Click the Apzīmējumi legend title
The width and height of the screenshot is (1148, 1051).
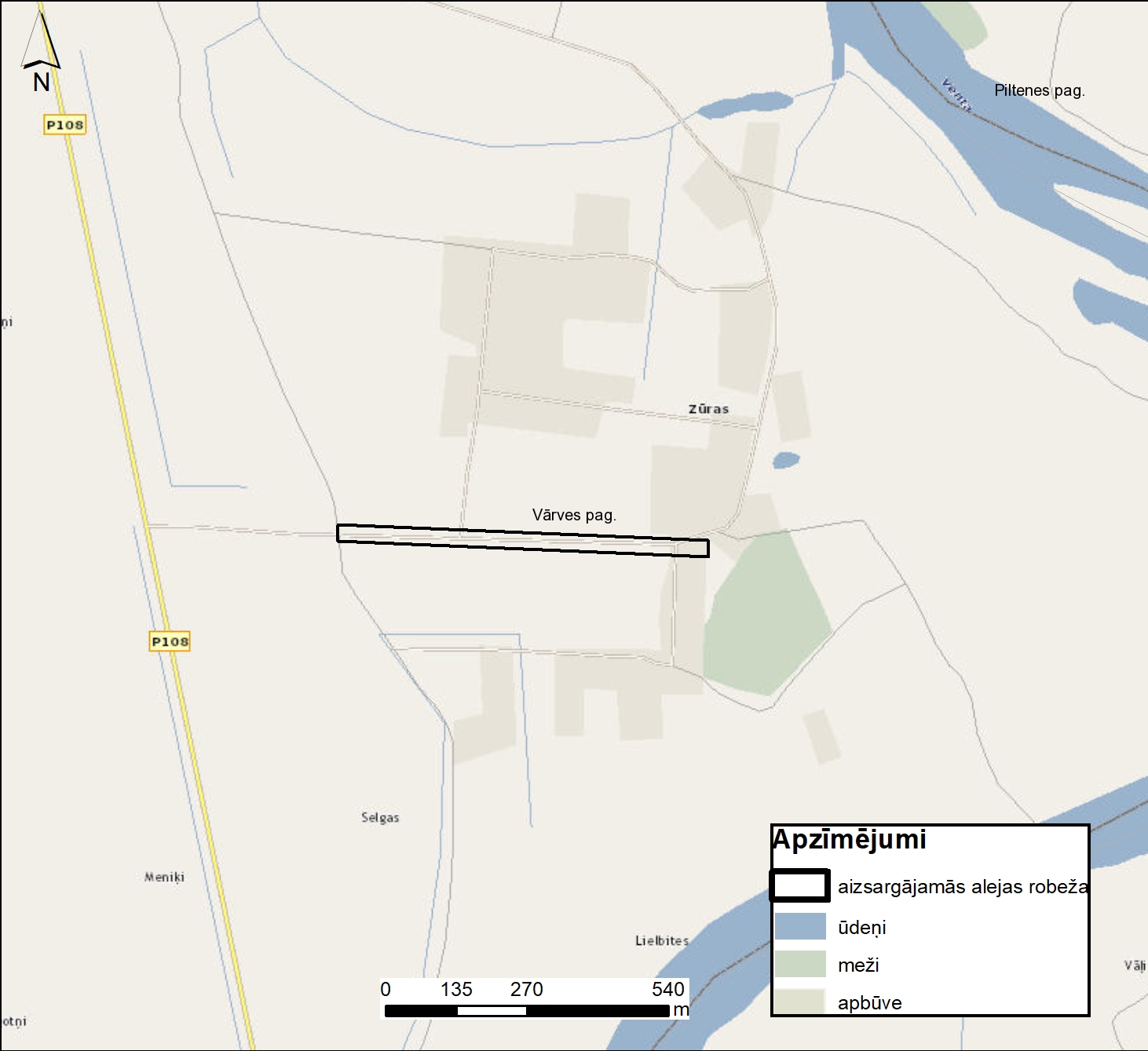850,840
